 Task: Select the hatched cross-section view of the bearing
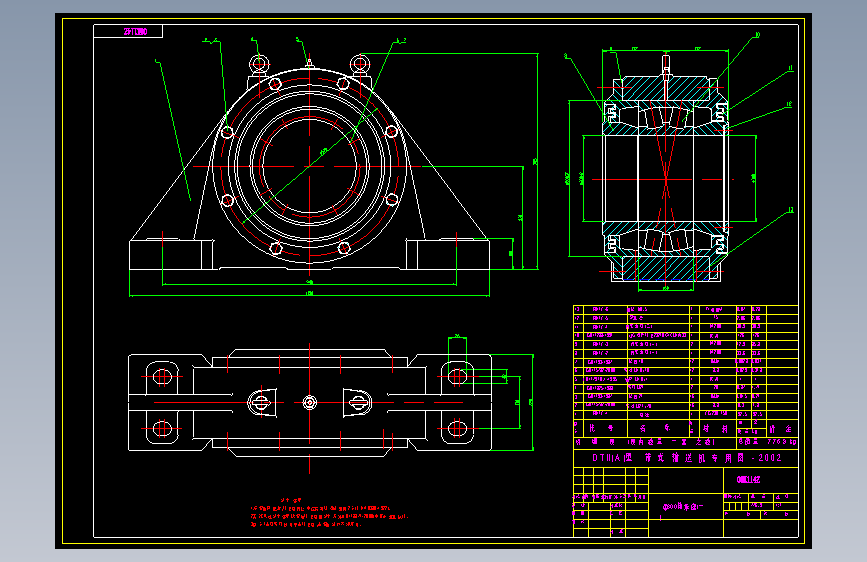(x=666, y=169)
